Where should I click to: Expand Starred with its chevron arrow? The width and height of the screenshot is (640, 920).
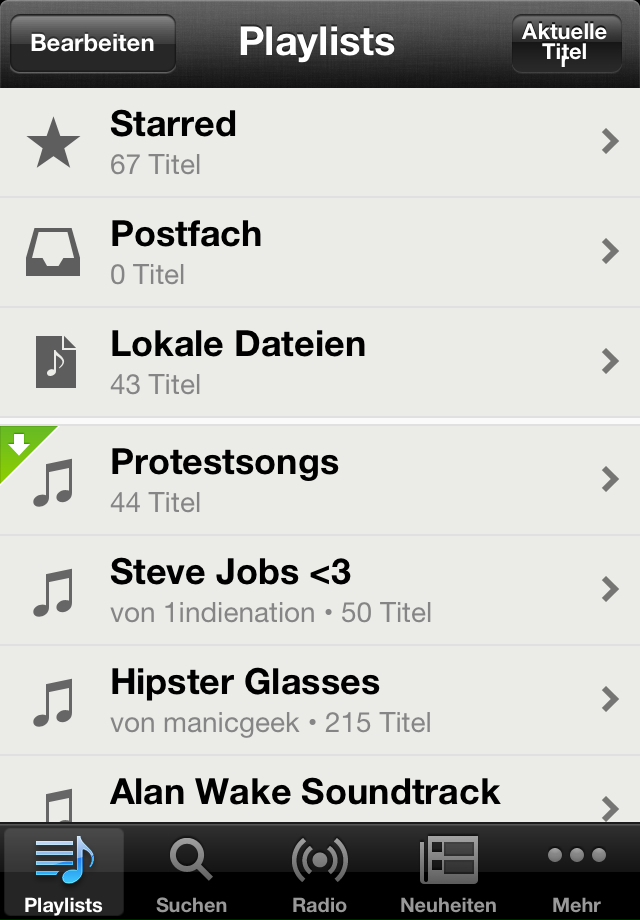[611, 141]
